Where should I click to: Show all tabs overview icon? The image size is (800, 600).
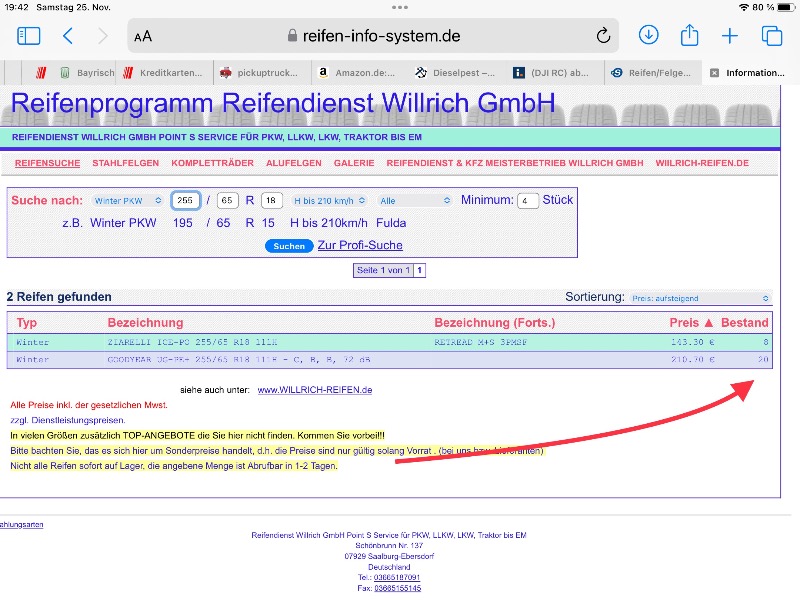771,36
